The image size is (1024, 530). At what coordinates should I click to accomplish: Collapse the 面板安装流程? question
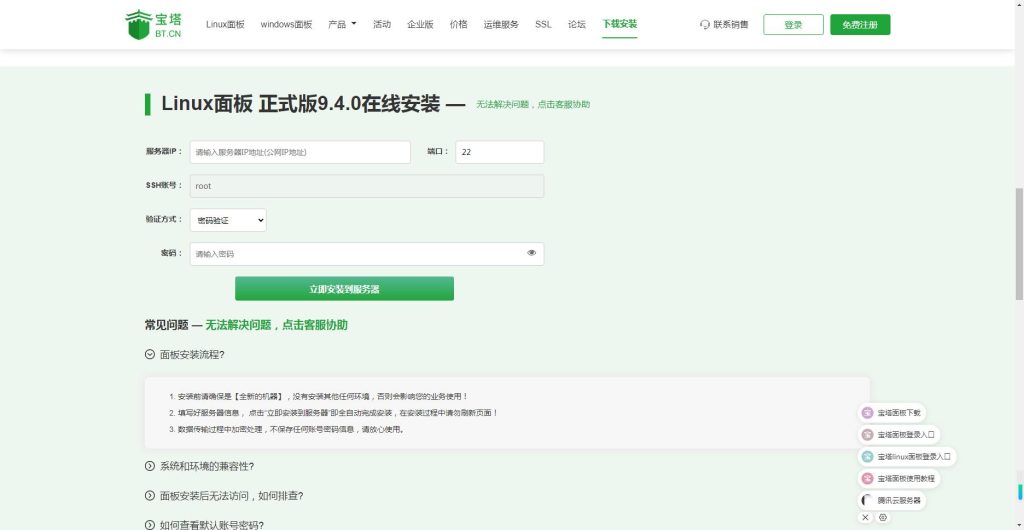point(185,354)
